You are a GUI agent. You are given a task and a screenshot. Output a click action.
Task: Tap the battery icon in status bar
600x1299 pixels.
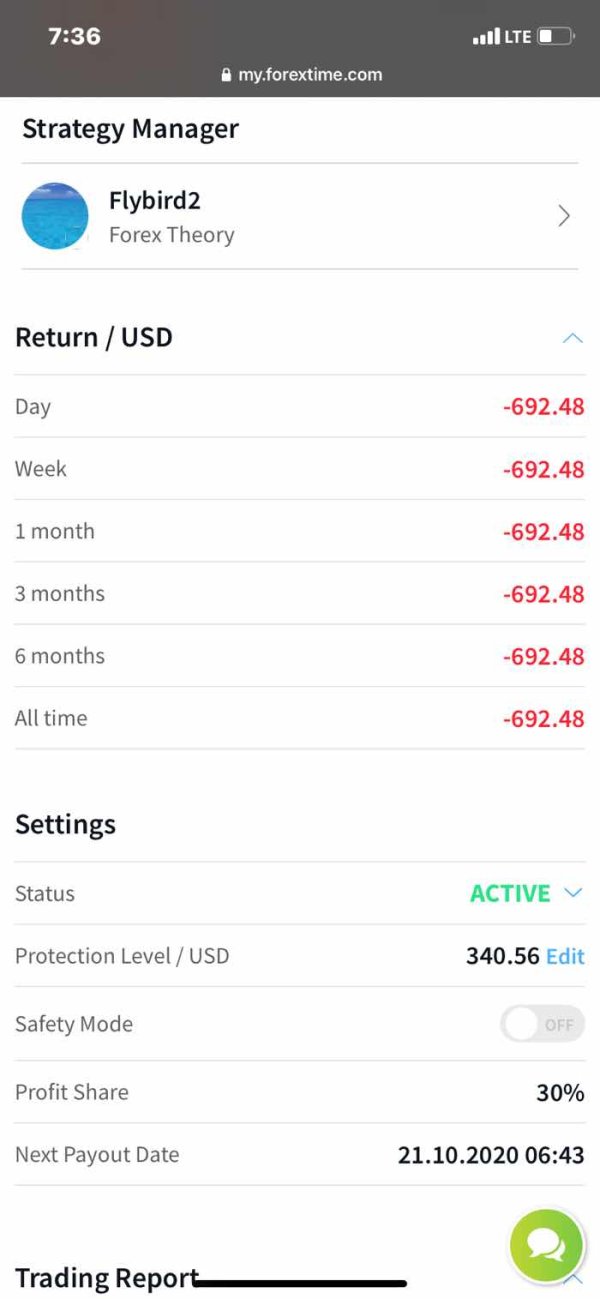tap(555, 37)
